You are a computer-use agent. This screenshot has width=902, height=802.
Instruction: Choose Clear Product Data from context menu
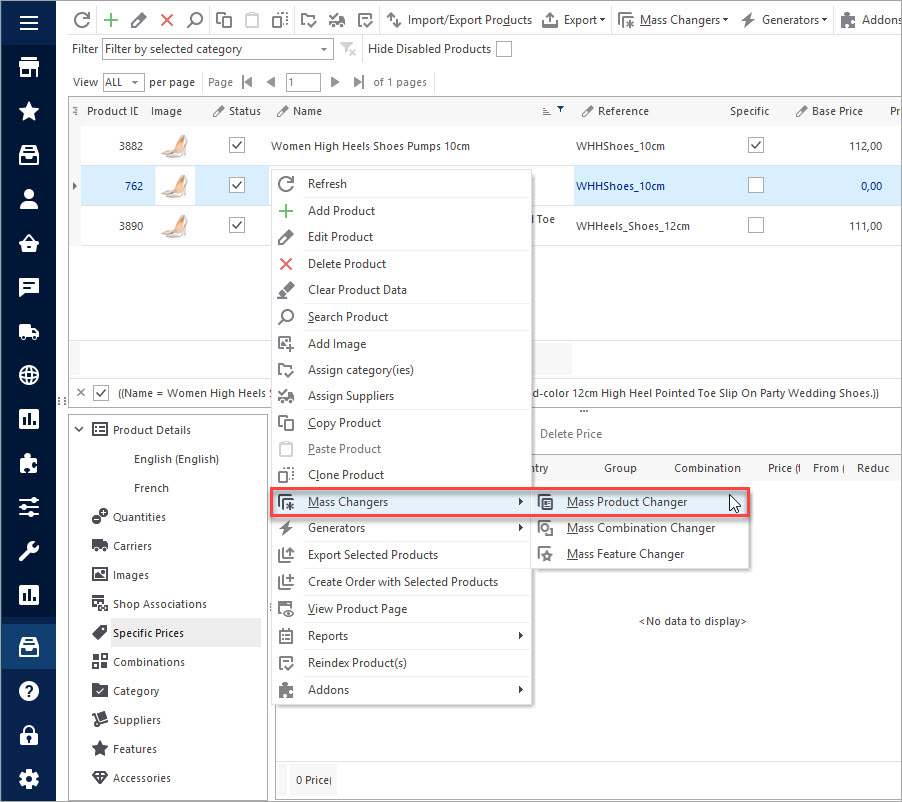[x=401, y=290]
